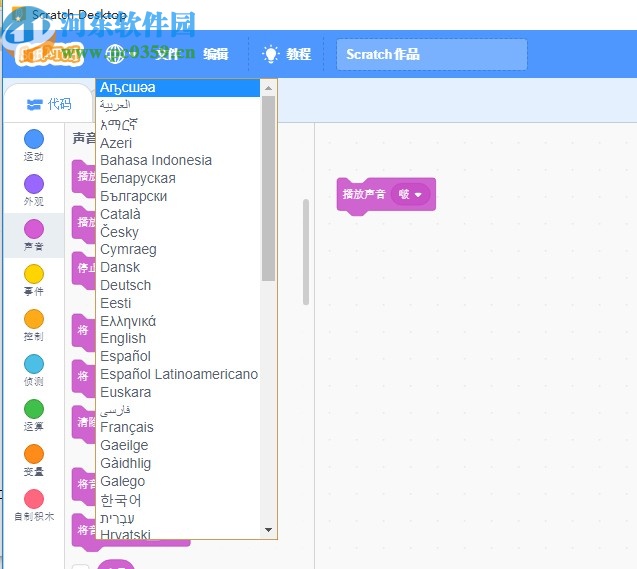The width and height of the screenshot is (637, 569).
Task: Click the block palette vertical scrollbar
Action: 306,252
